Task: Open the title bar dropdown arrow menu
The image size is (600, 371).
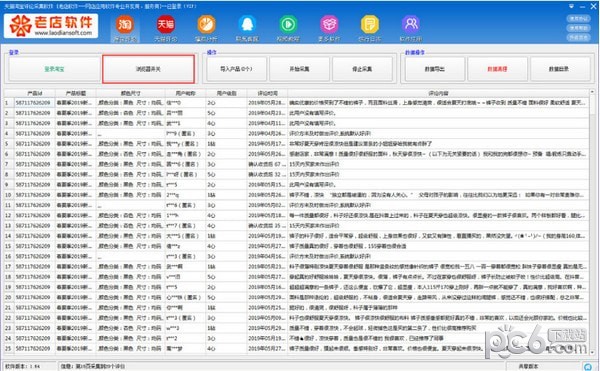Action: pyautogui.click(x=571, y=6)
